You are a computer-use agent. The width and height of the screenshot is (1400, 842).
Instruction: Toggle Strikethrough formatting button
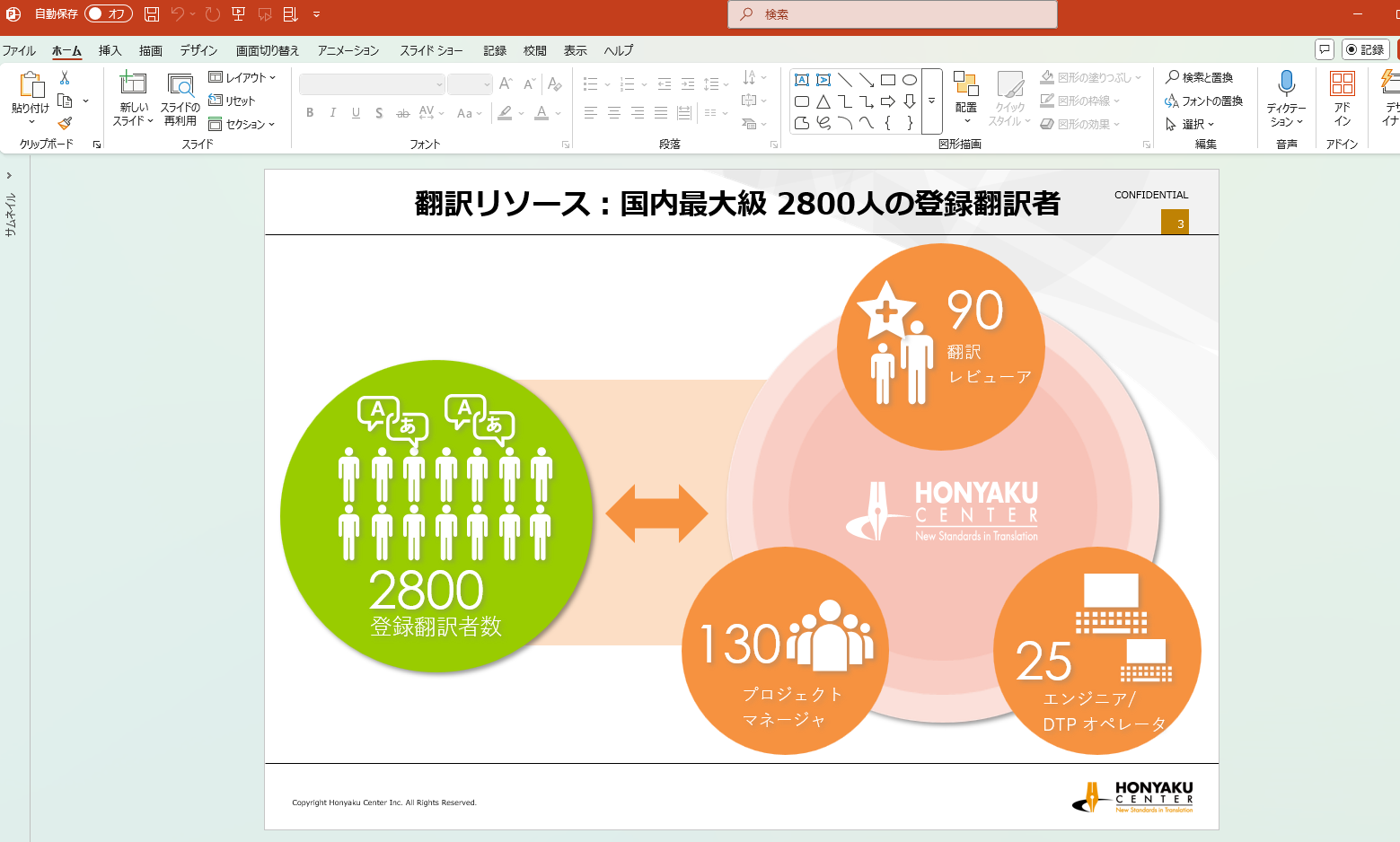403,112
